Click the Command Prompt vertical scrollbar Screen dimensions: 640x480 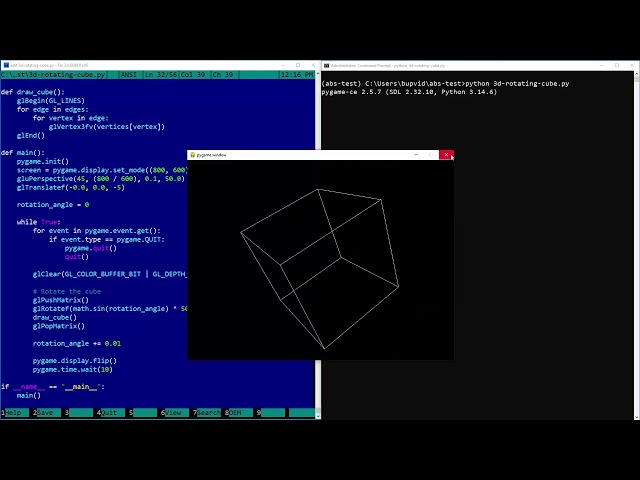tap(637, 245)
